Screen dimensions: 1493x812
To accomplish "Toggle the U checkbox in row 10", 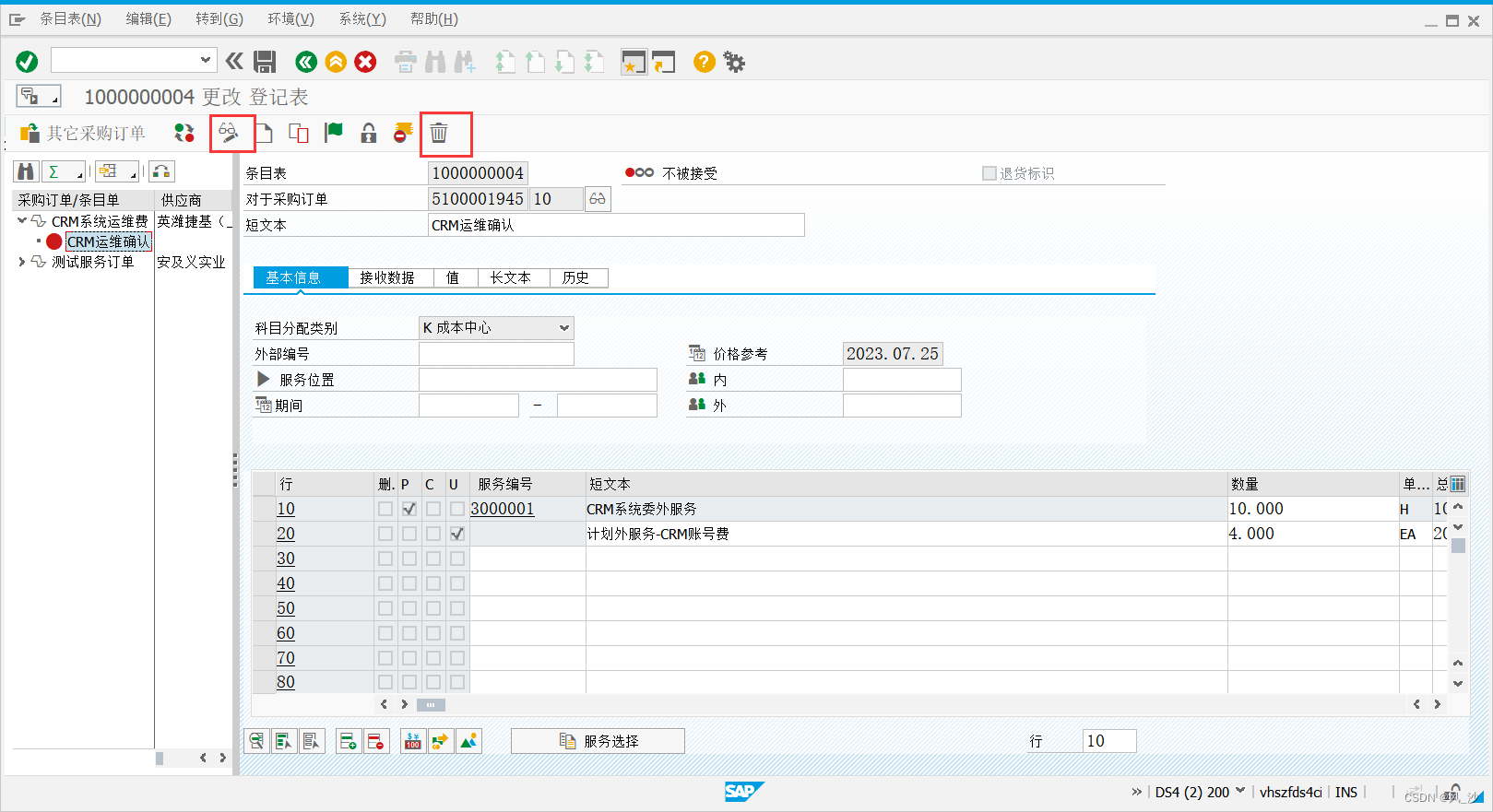I will tap(457, 509).
